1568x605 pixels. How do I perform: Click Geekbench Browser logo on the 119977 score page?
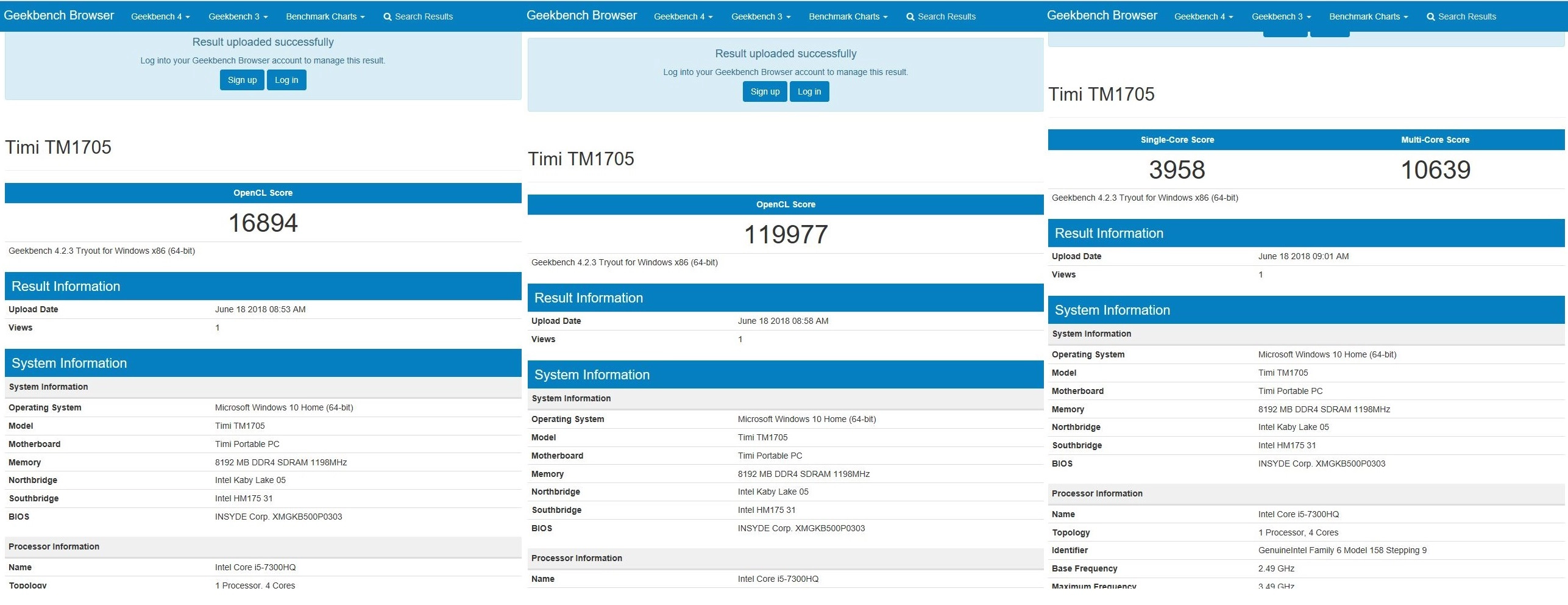pos(582,16)
